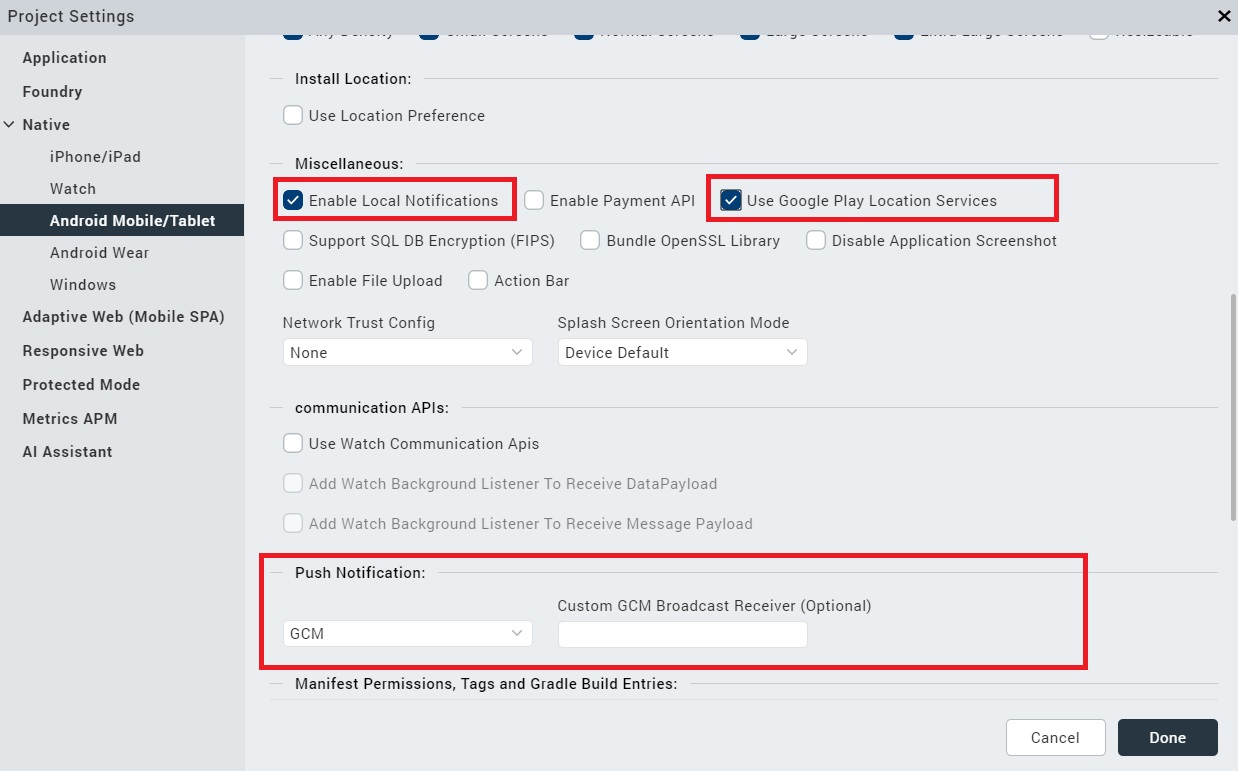Viewport: 1238px width, 771px height.
Task: Check Support SQL DB Encryption (FIPS)
Action: 293,240
